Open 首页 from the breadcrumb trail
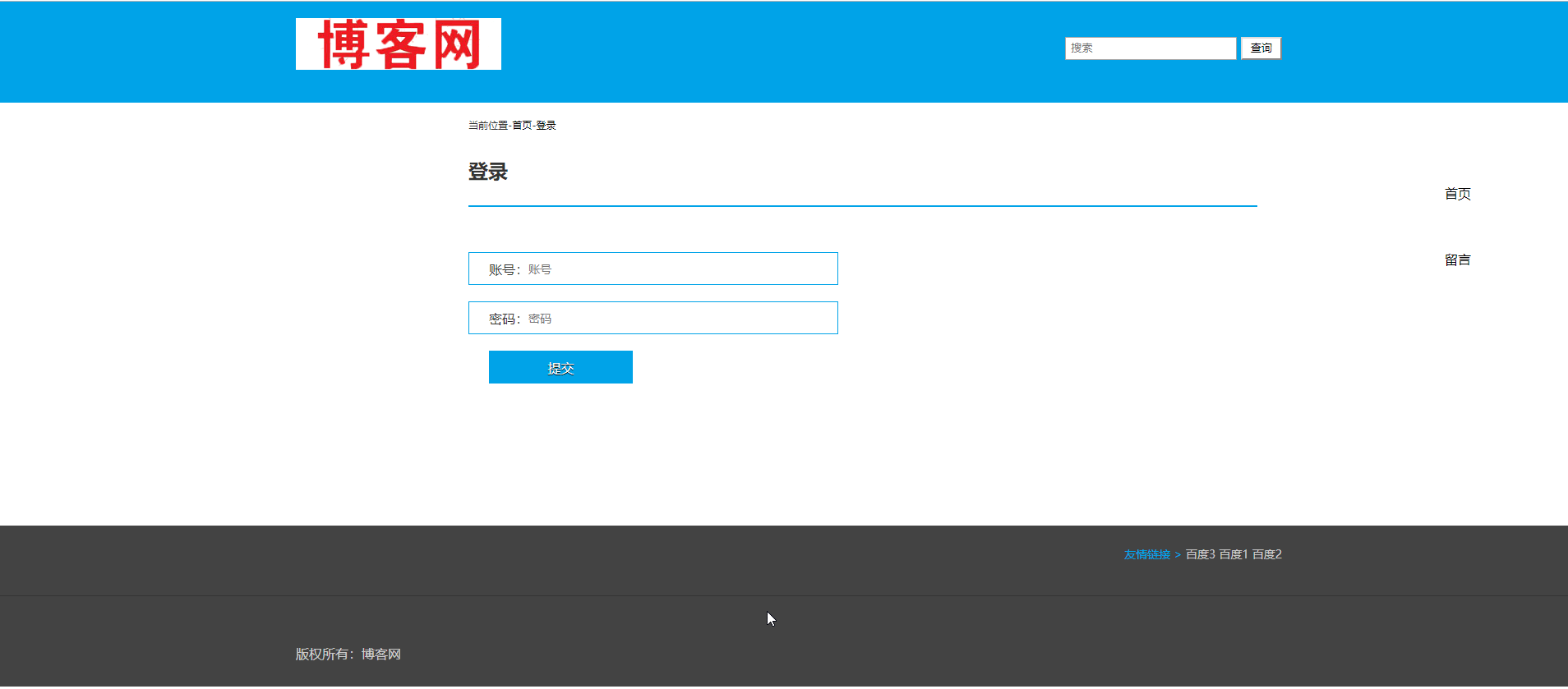Viewport: 1568px width, 689px height. coord(522,126)
